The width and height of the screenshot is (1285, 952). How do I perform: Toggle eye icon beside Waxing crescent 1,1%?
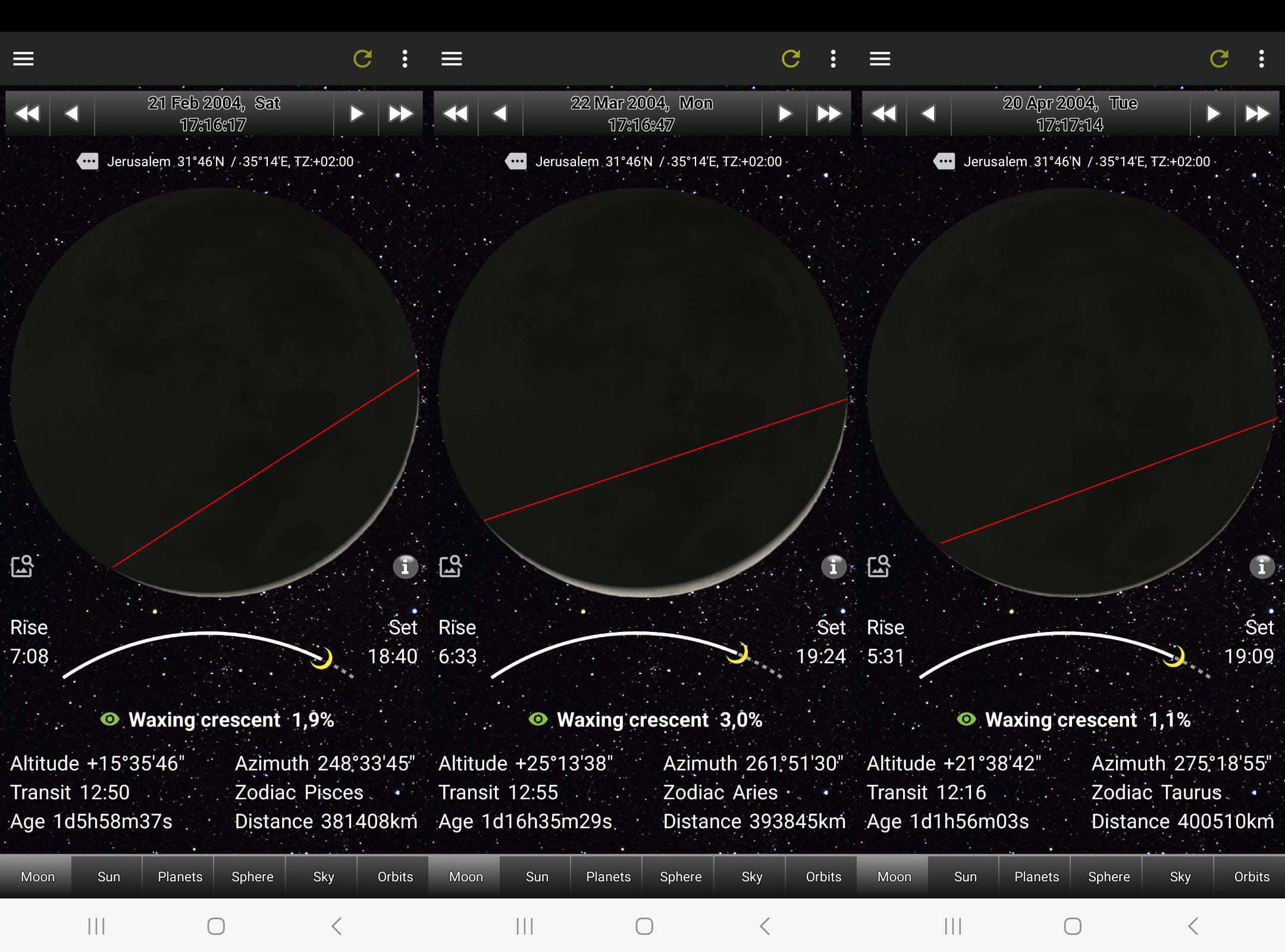966,719
